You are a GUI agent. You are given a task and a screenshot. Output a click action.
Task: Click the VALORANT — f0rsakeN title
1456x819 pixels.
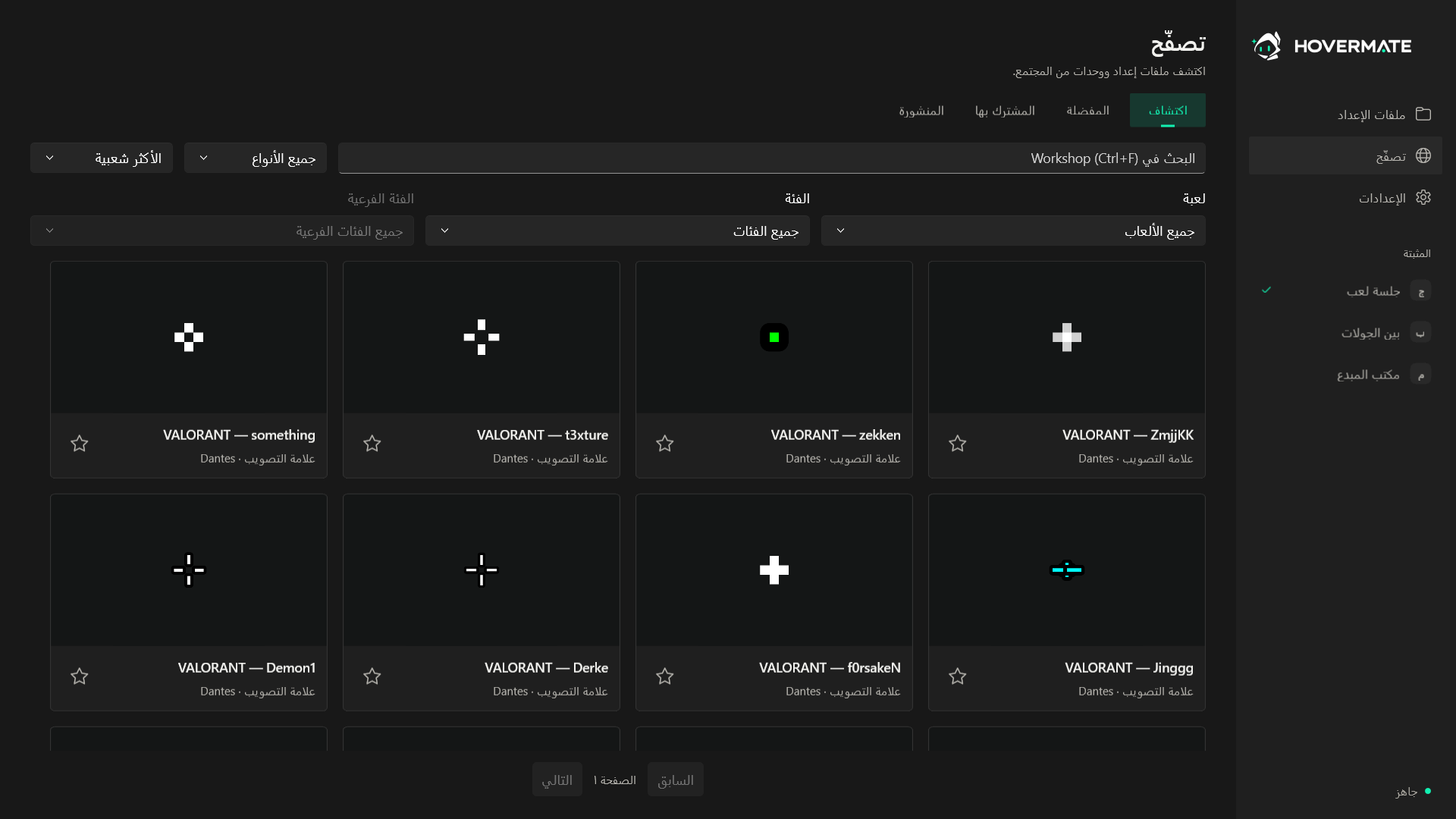point(830,668)
